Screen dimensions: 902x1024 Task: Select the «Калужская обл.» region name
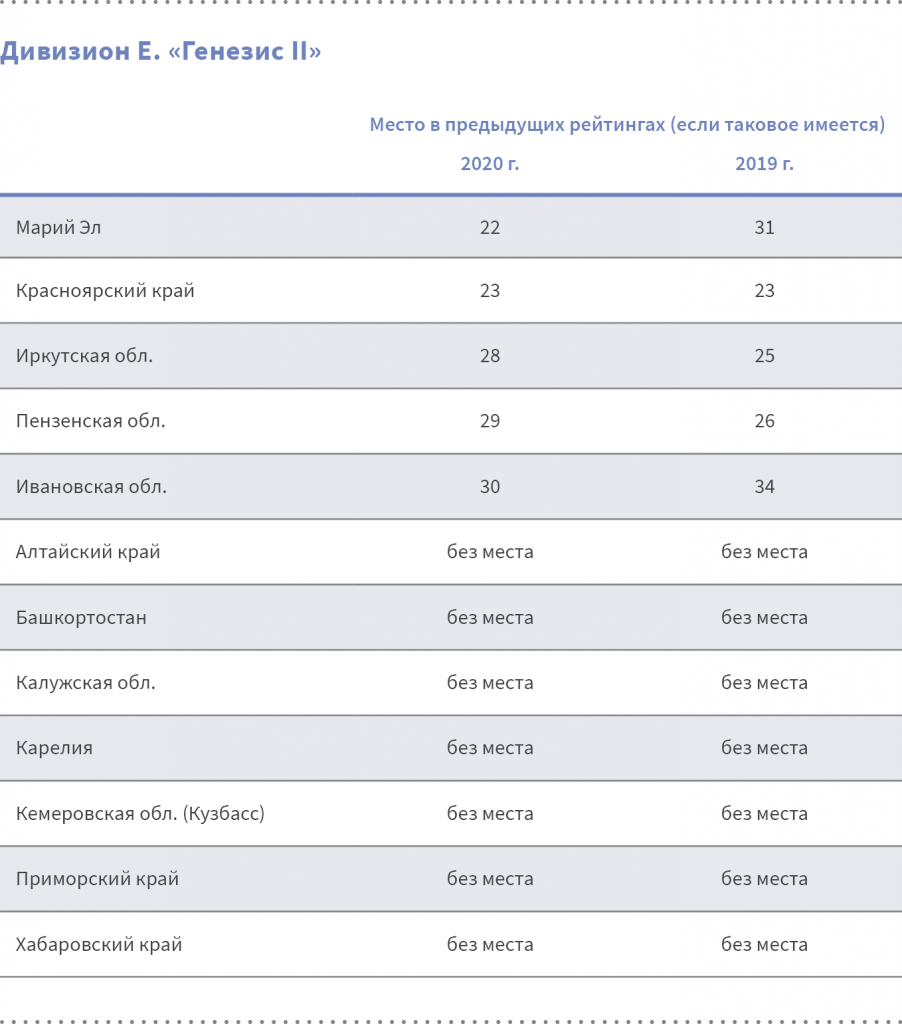pos(85,683)
